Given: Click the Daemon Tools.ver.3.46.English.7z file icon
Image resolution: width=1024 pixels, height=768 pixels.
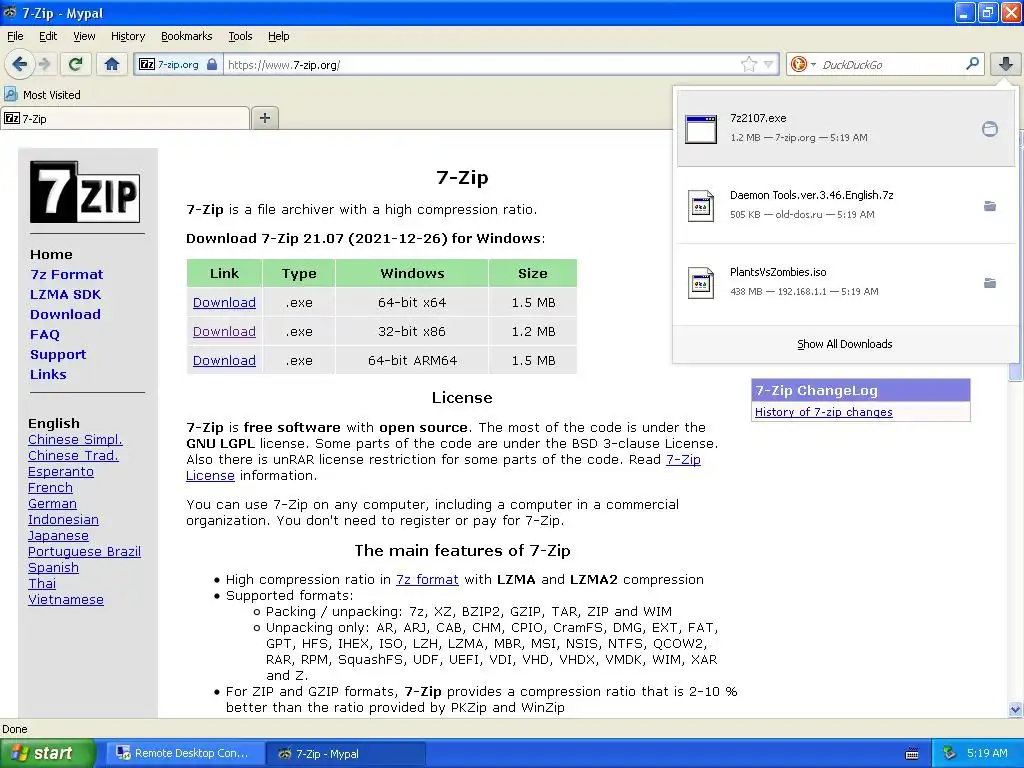Looking at the screenshot, I should 701,206.
